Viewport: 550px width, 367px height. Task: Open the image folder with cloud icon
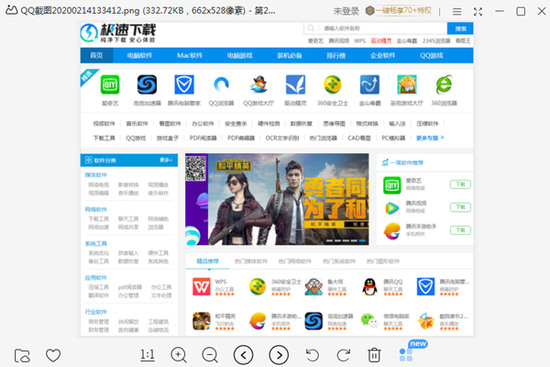[x=22, y=356]
